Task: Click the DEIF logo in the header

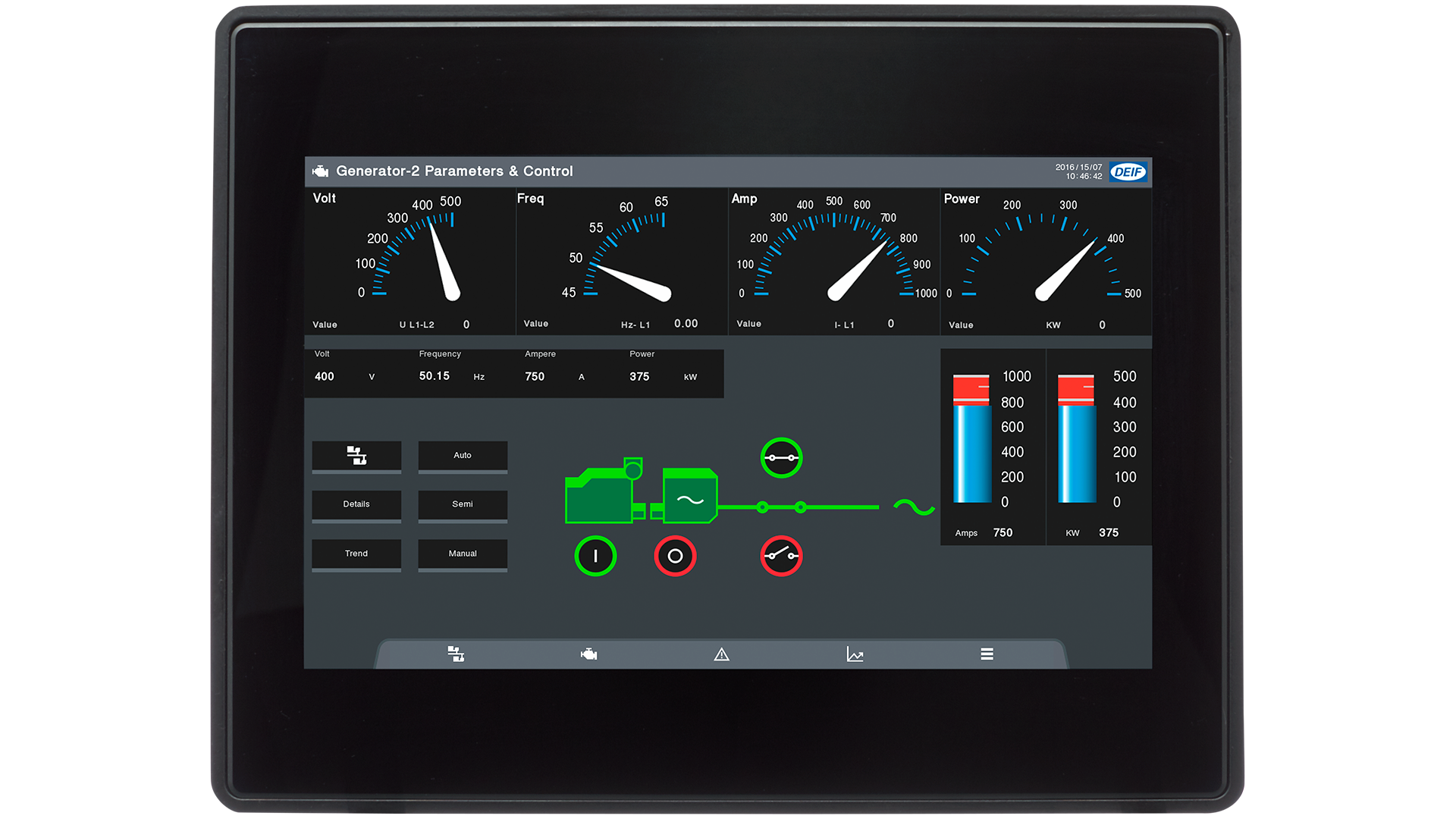Action: [x=1128, y=172]
